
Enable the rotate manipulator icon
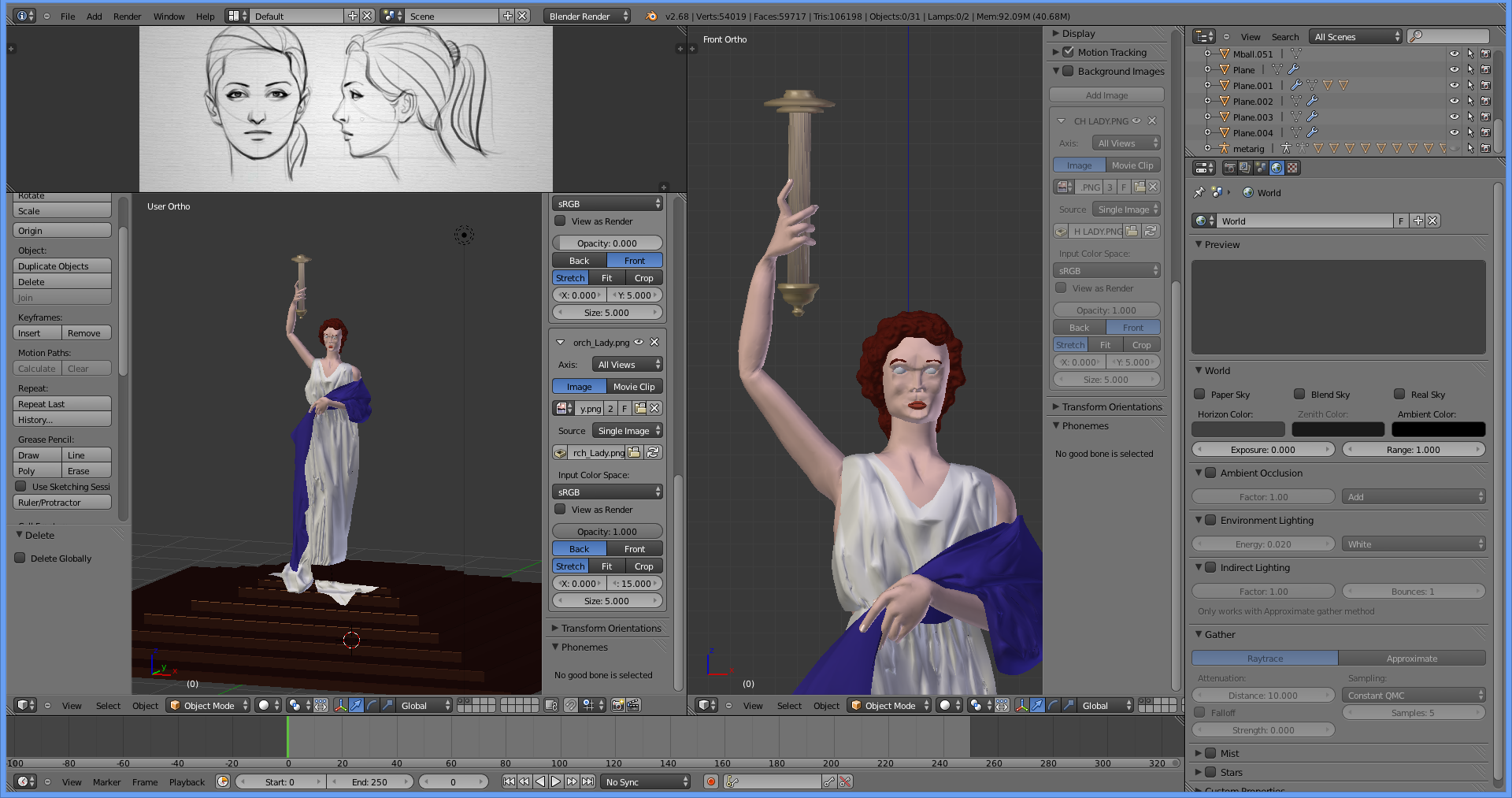tap(372, 706)
